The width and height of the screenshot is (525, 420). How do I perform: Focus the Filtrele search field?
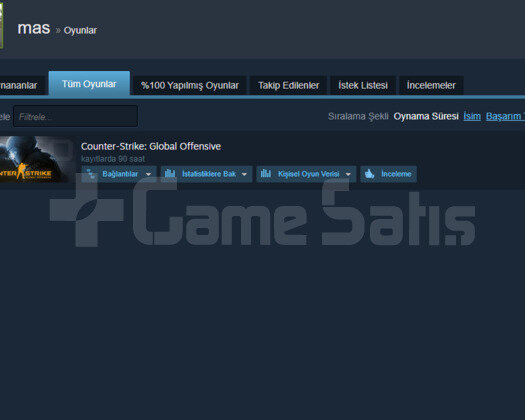click(x=76, y=116)
